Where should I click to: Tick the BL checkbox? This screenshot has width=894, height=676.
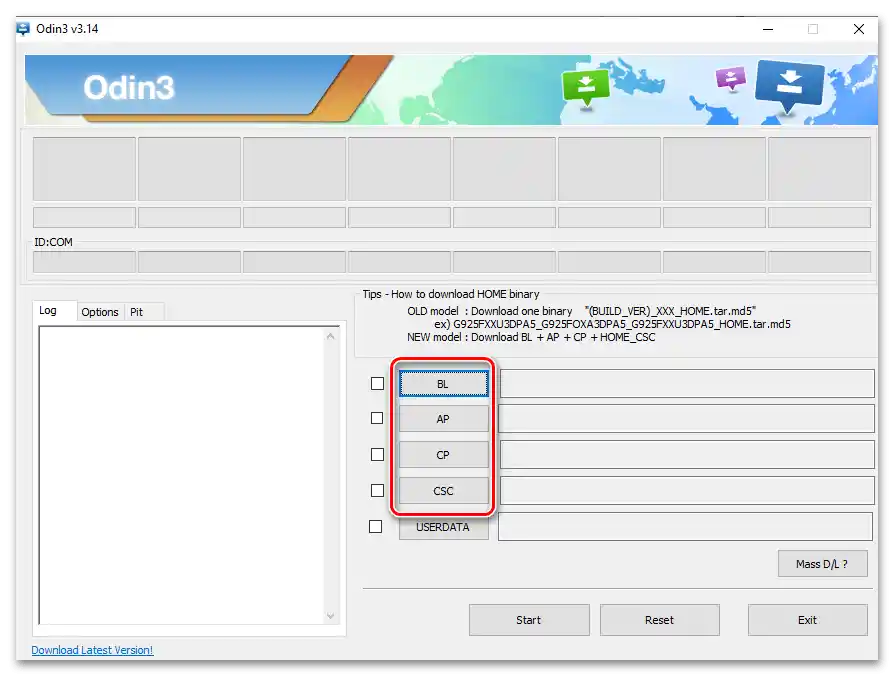pyautogui.click(x=377, y=384)
